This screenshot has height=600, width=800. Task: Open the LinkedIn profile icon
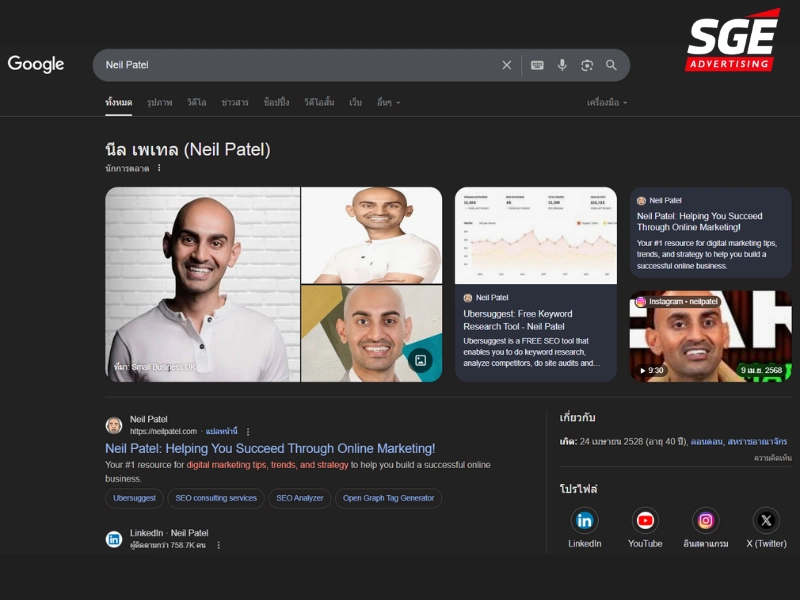tap(585, 520)
